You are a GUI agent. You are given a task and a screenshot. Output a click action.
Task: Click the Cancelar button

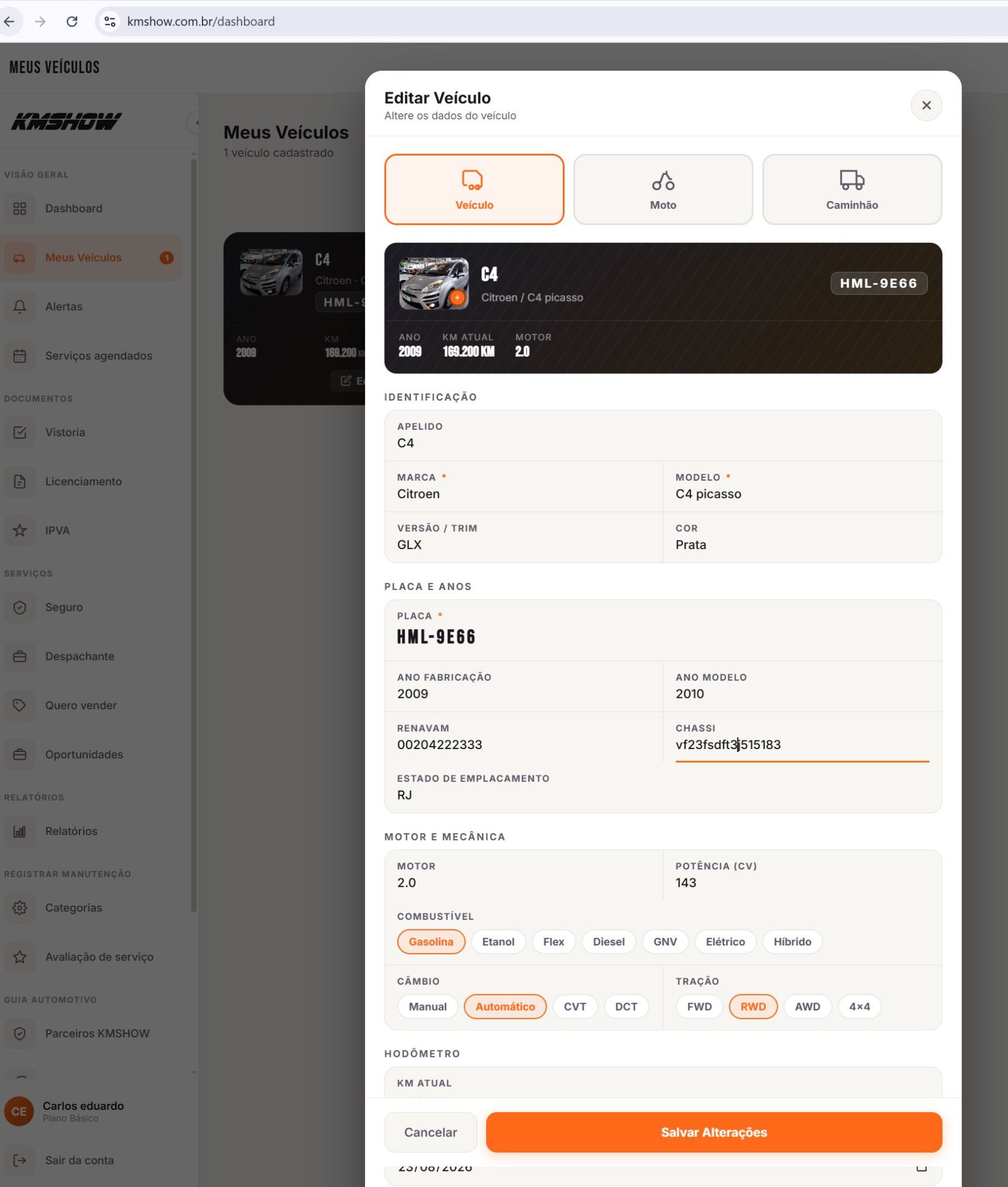(x=430, y=1132)
